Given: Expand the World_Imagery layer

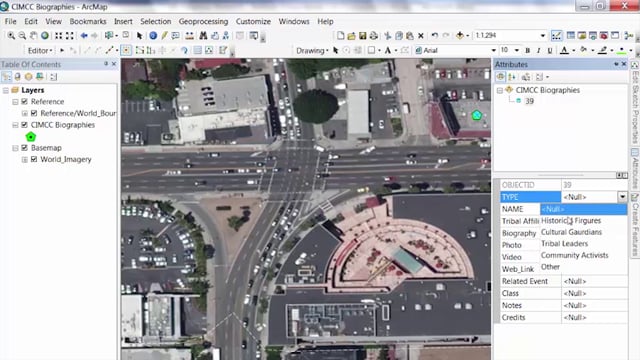Looking at the screenshot, I should point(24,160).
